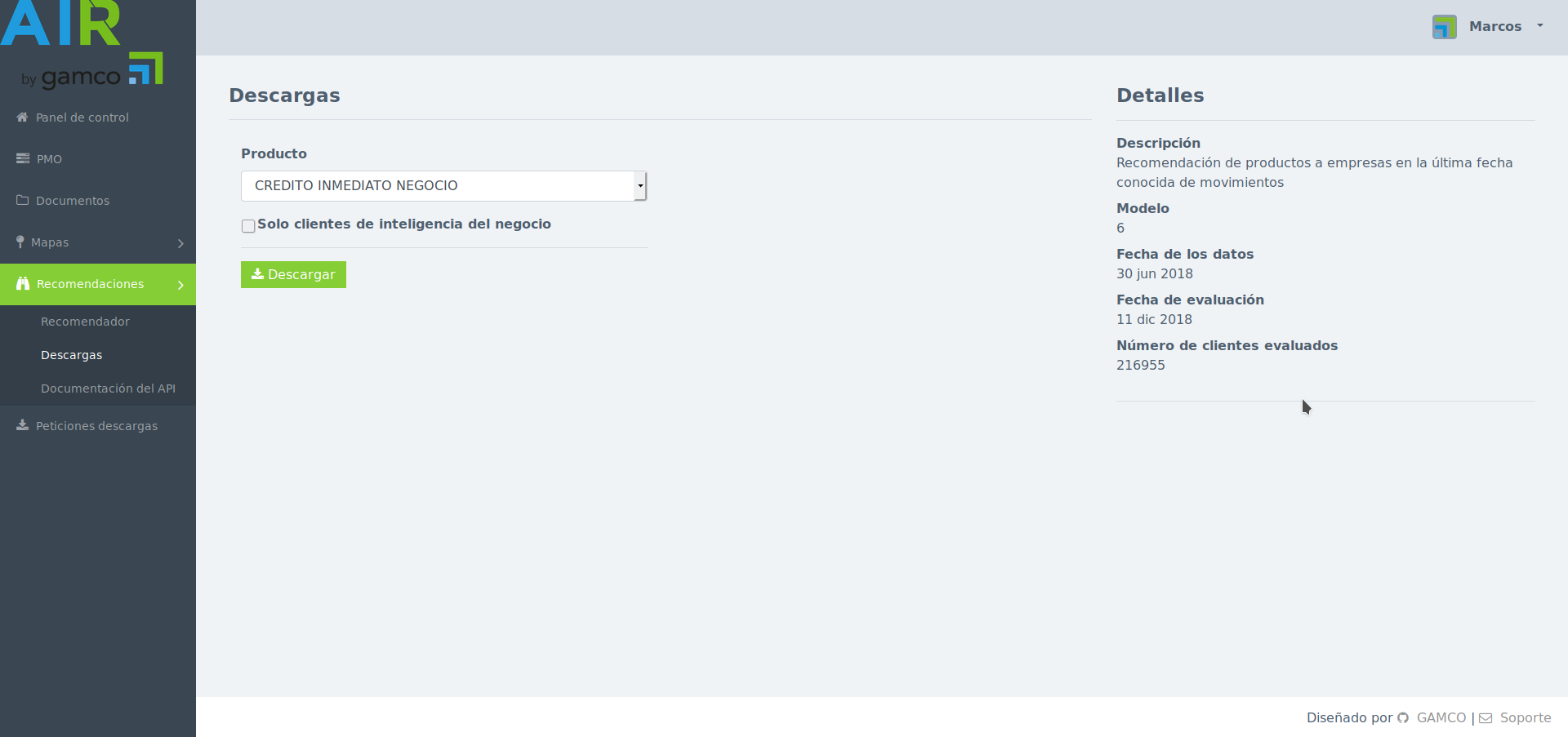Expand the Mapas submenu chevron
1568x737 pixels.
(180, 243)
